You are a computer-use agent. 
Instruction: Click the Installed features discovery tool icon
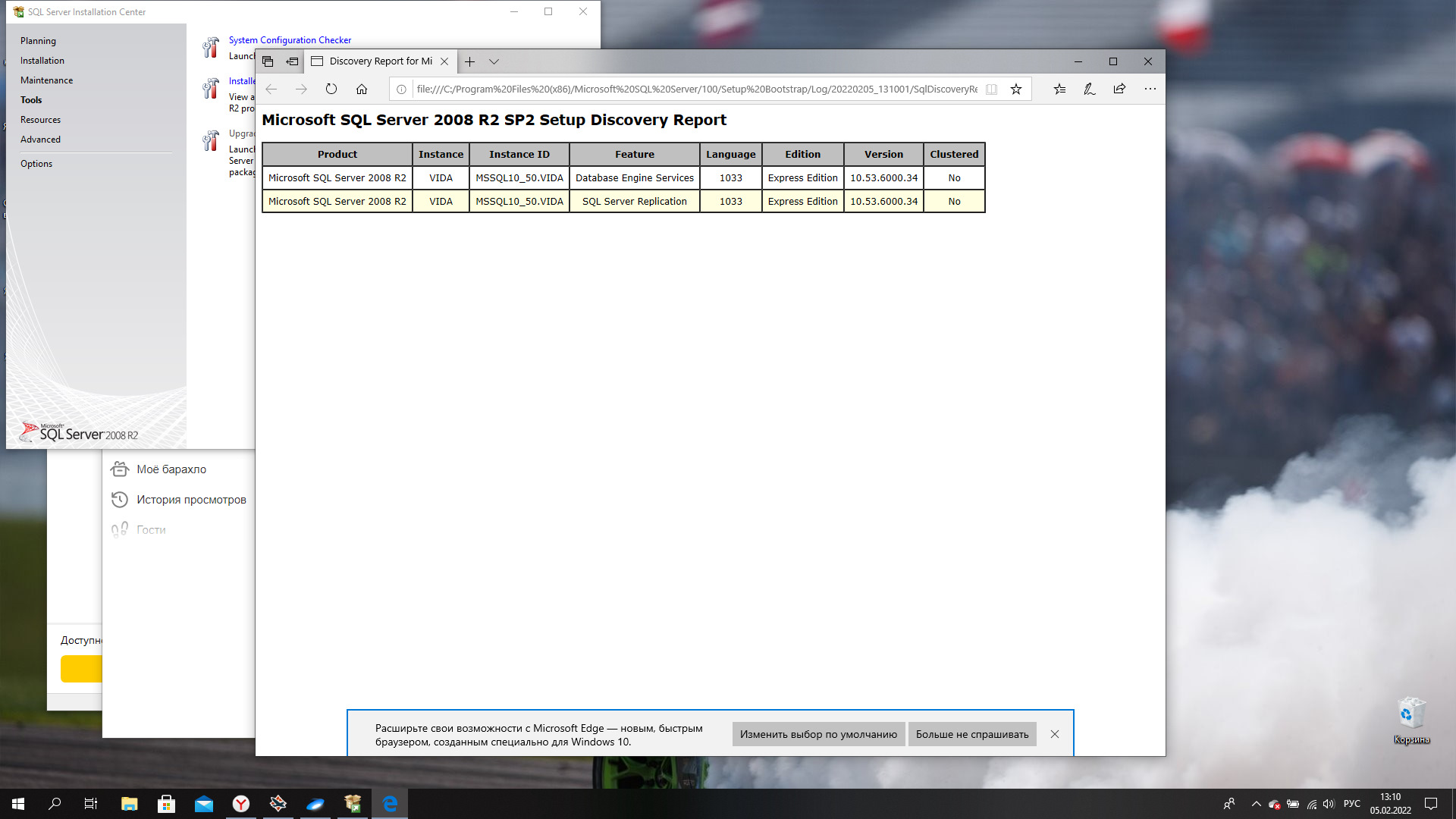(211, 89)
